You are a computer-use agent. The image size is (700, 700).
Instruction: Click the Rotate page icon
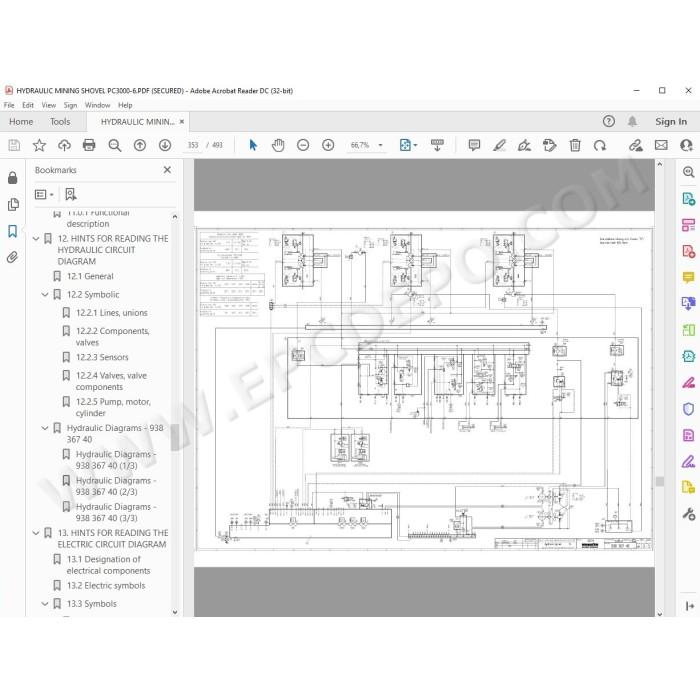600,145
